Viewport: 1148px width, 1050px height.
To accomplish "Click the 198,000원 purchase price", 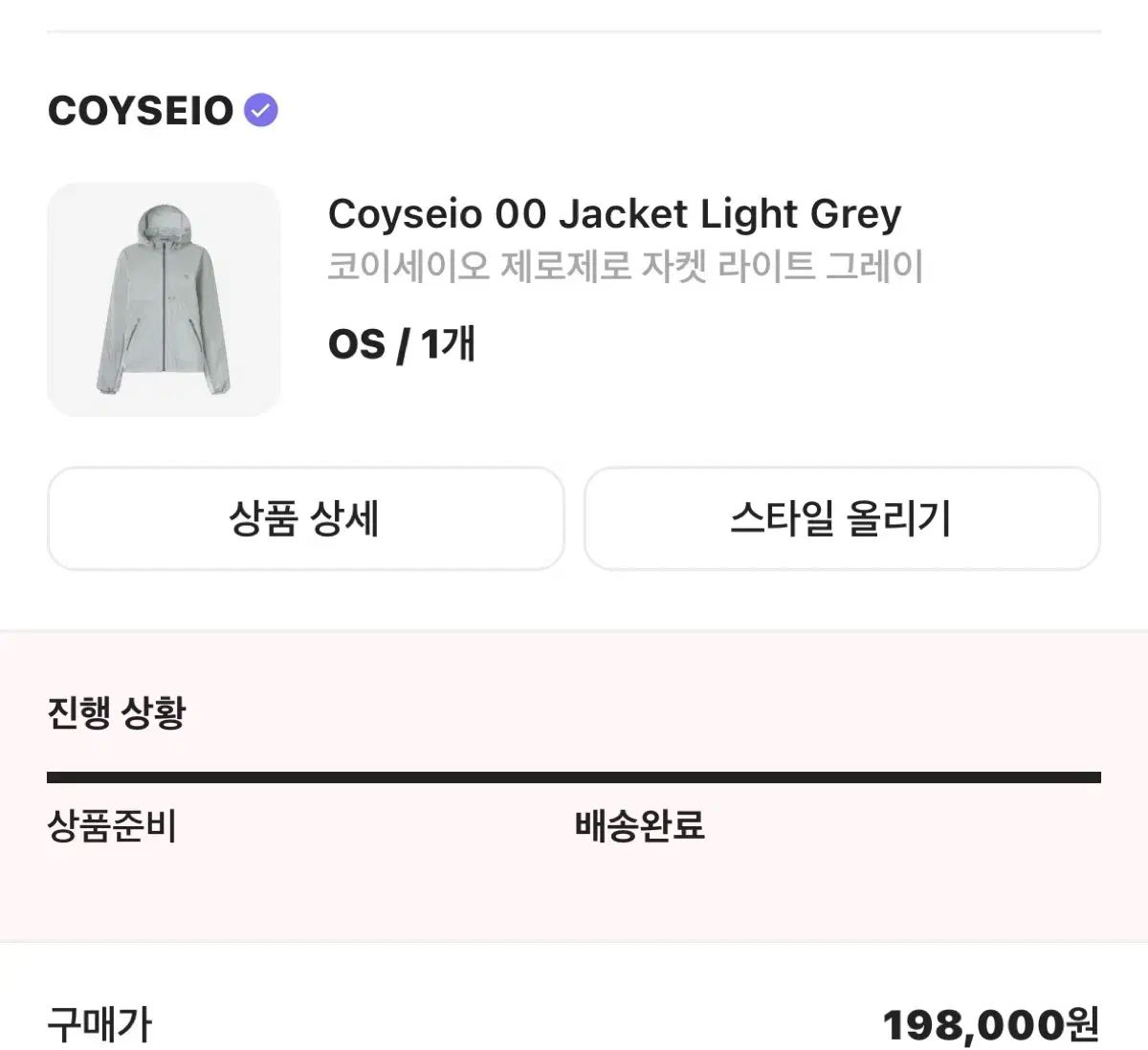I will [990, 1025].
